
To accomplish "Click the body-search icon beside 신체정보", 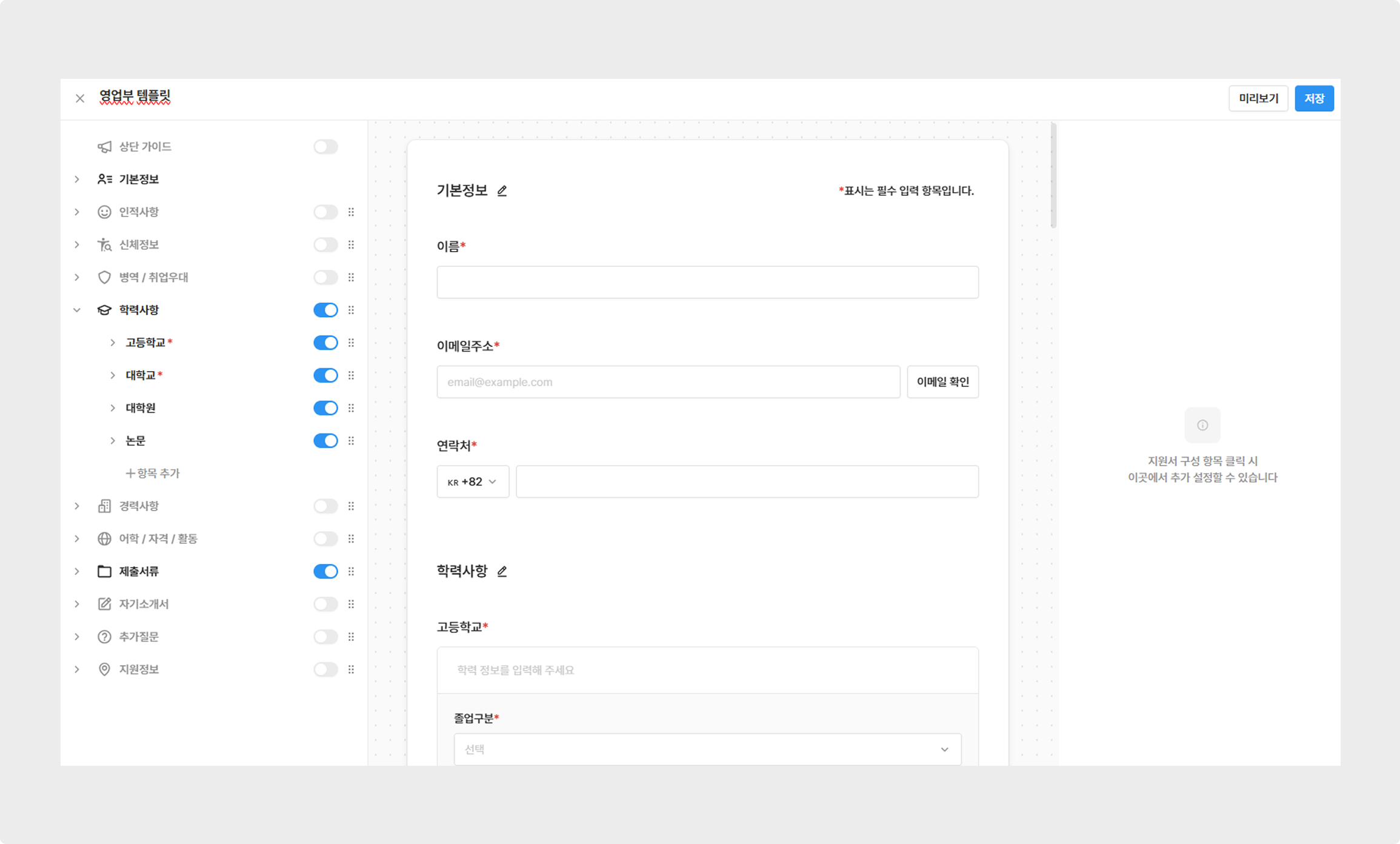I will point(104,245).
